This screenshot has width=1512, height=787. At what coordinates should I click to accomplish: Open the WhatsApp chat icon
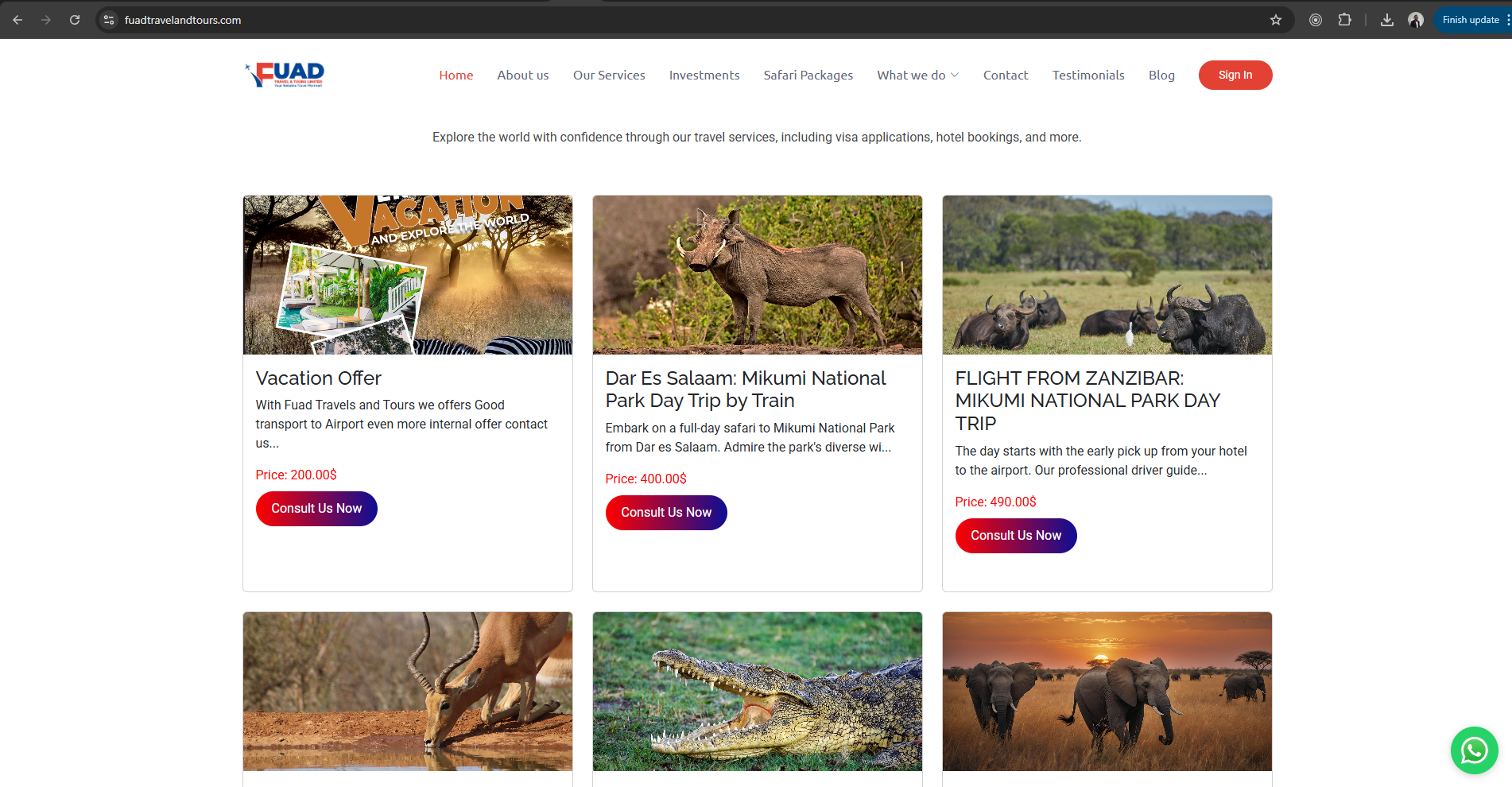coord(1474,750)
